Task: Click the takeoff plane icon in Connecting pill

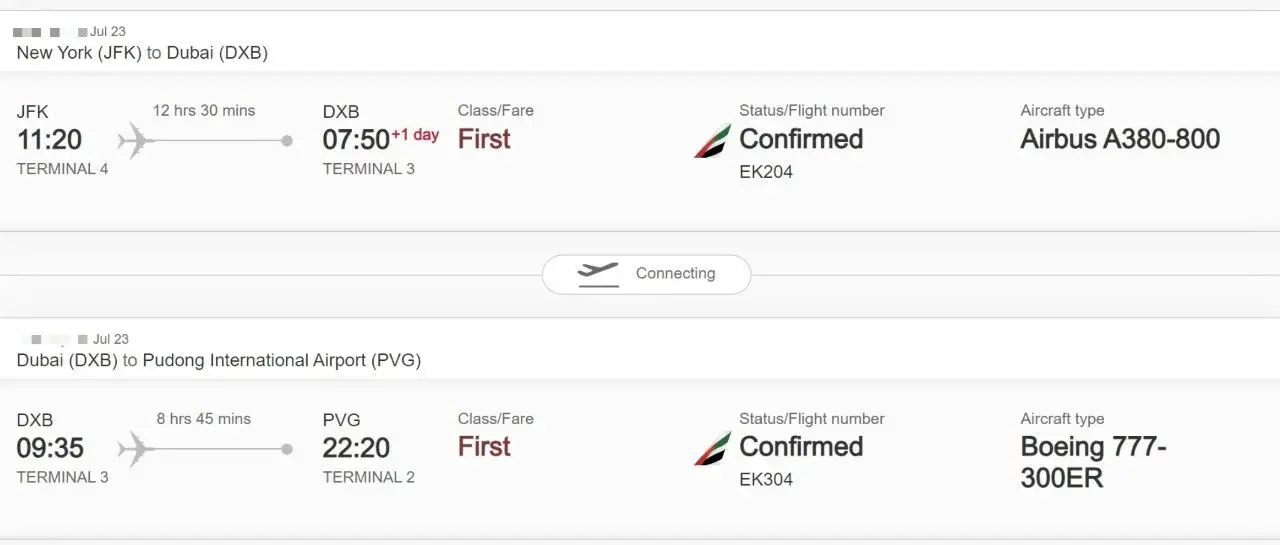Action: [598, 274]
